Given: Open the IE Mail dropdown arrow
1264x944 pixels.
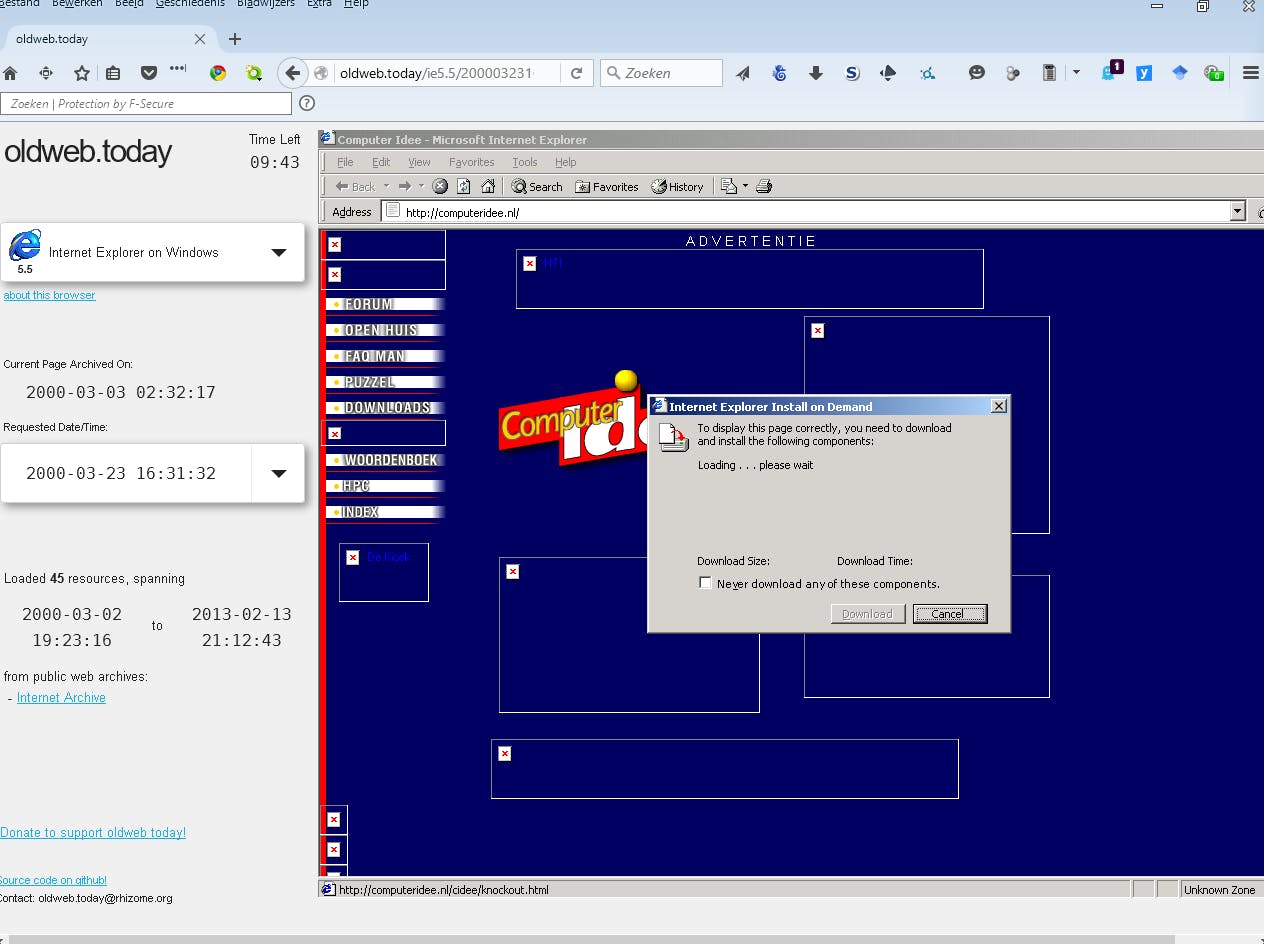Looking at the screenshot, I should (745, 186).
